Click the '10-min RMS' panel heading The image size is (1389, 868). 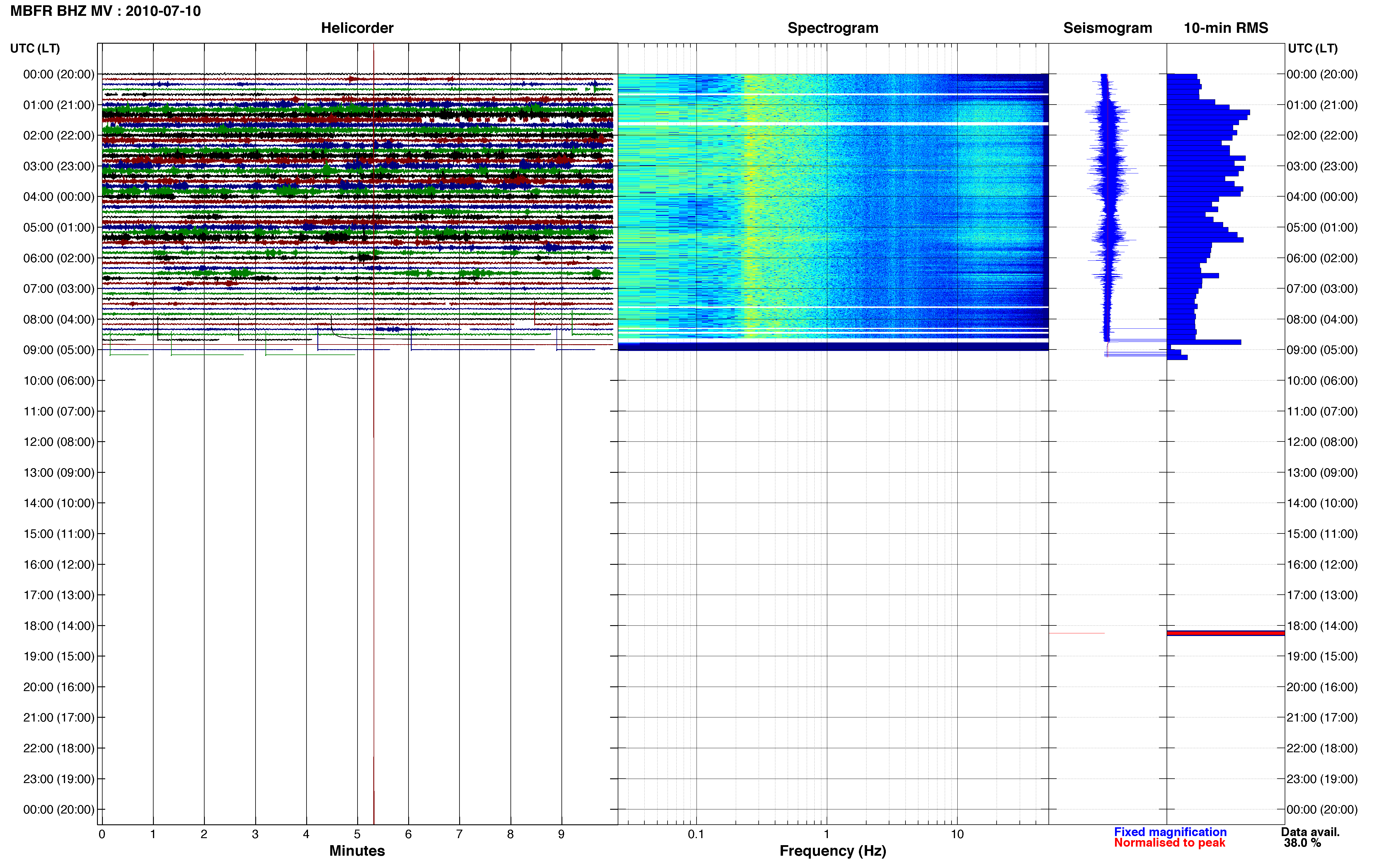pos(1226,28)
